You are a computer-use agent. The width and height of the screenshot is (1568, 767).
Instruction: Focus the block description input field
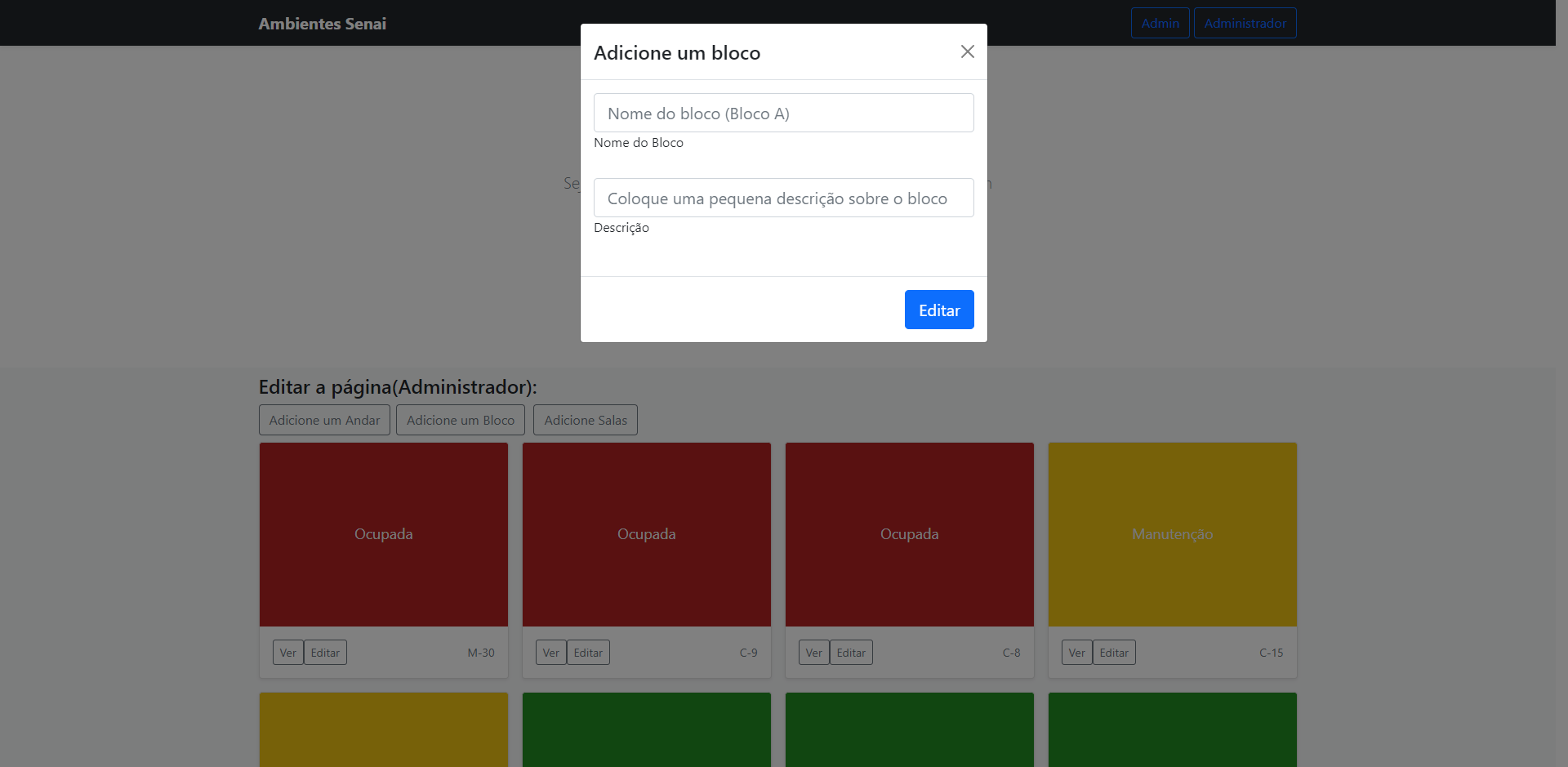(783, 198)
